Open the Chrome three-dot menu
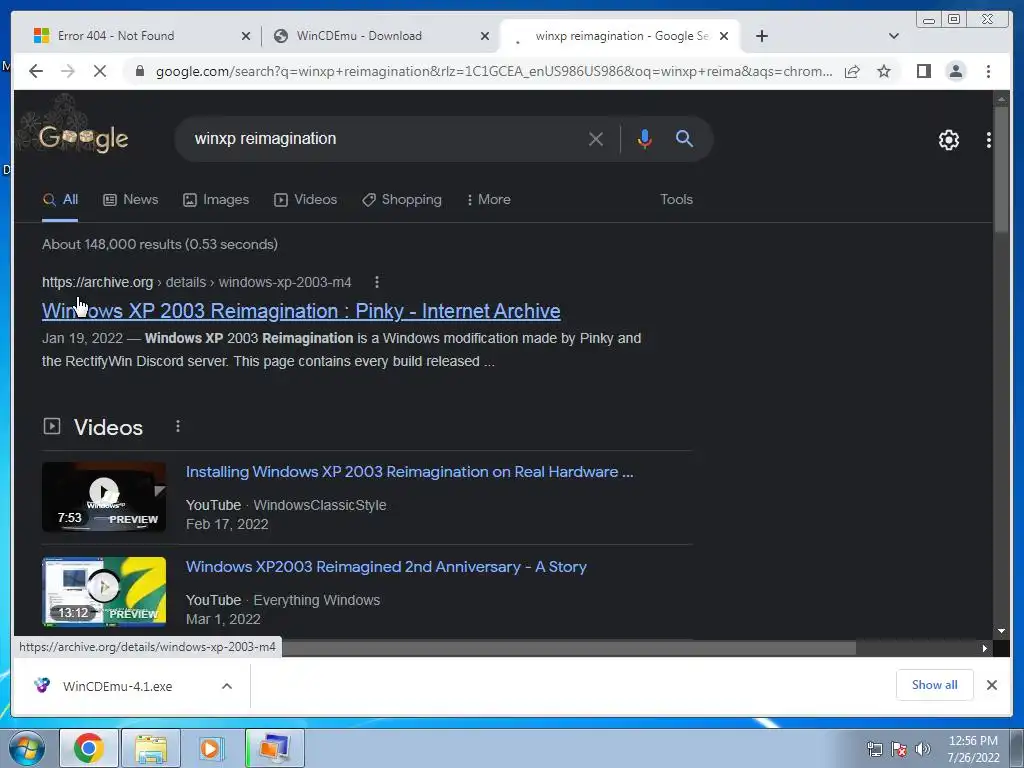The image size is (1024, 768). [988, 71]
